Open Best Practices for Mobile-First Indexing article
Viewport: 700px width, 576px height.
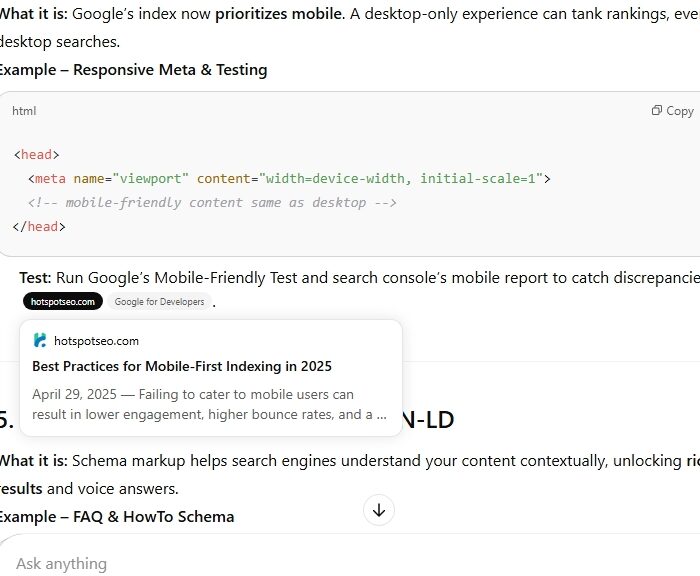pyautogui.click(x=182, y=366)
